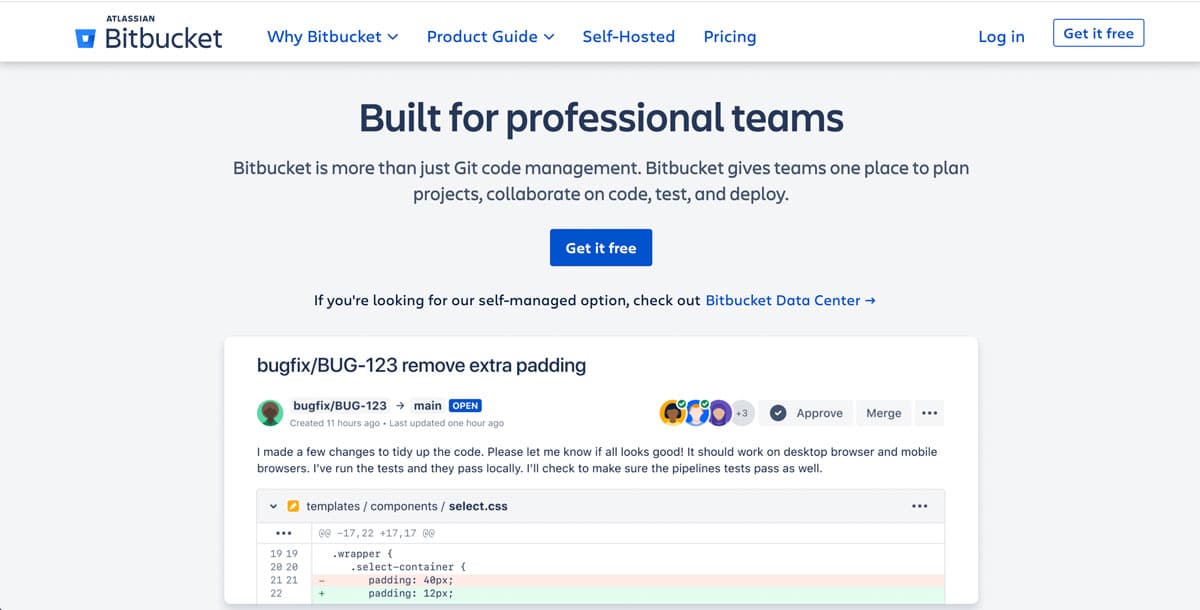Click the first reviewer avatar

[672, 412]
